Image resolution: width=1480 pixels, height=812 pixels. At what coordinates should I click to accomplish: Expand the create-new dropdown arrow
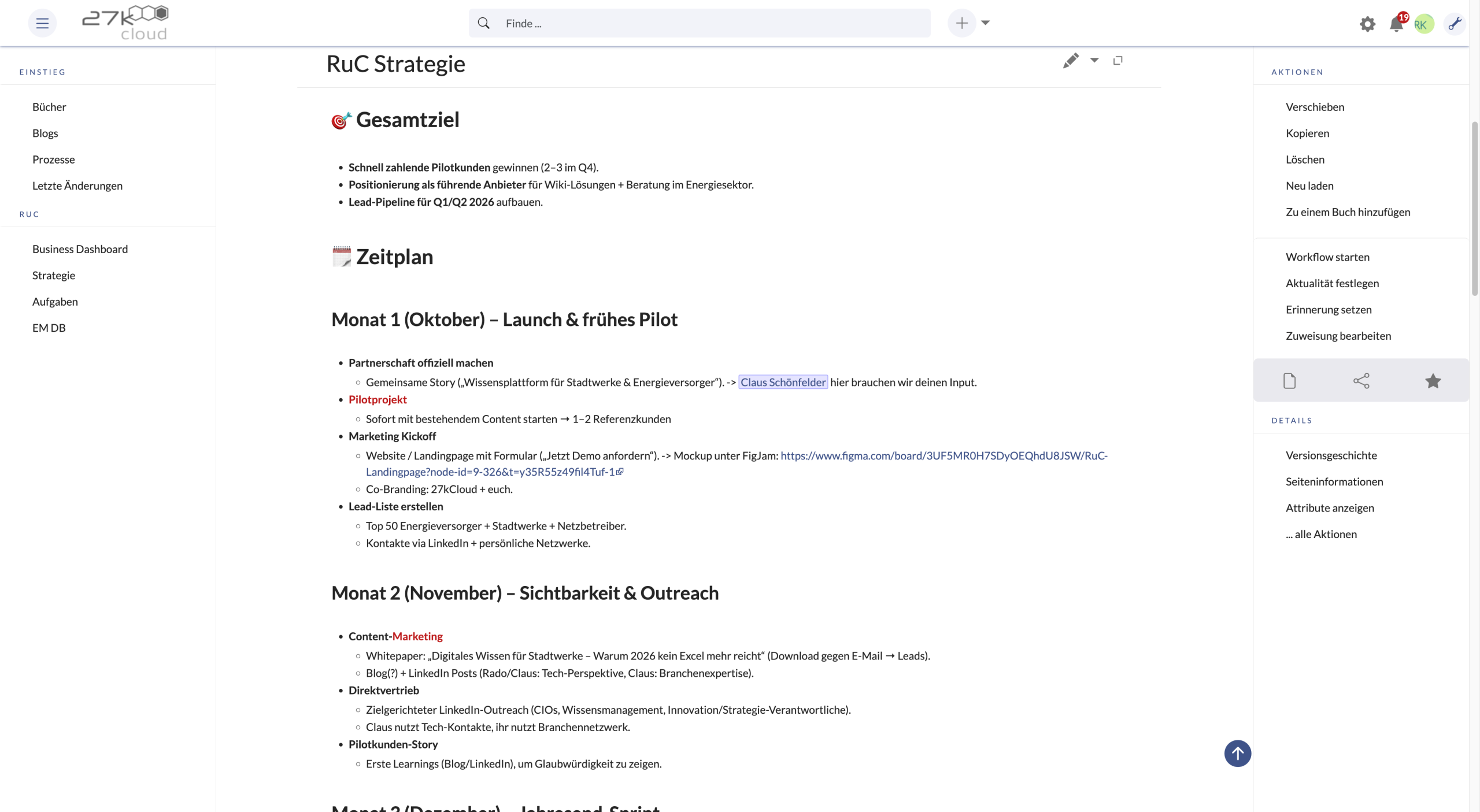986,23
